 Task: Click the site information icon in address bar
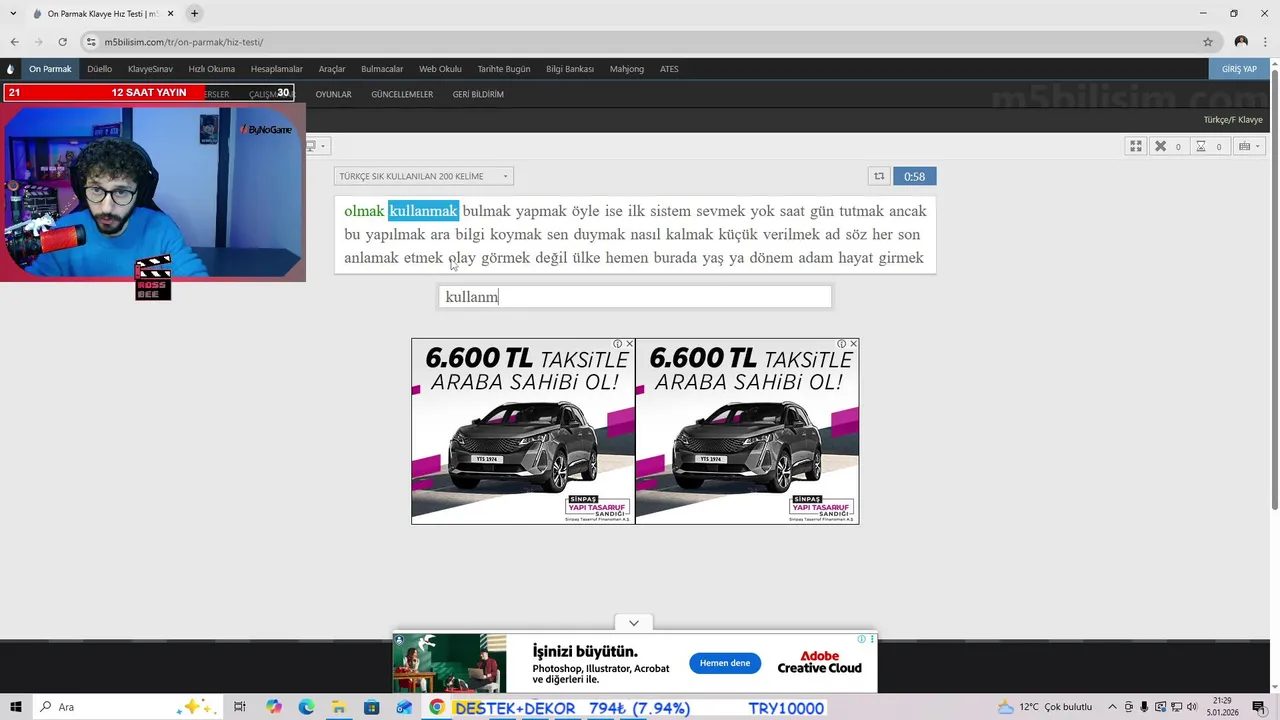click(x=91, y=42)
